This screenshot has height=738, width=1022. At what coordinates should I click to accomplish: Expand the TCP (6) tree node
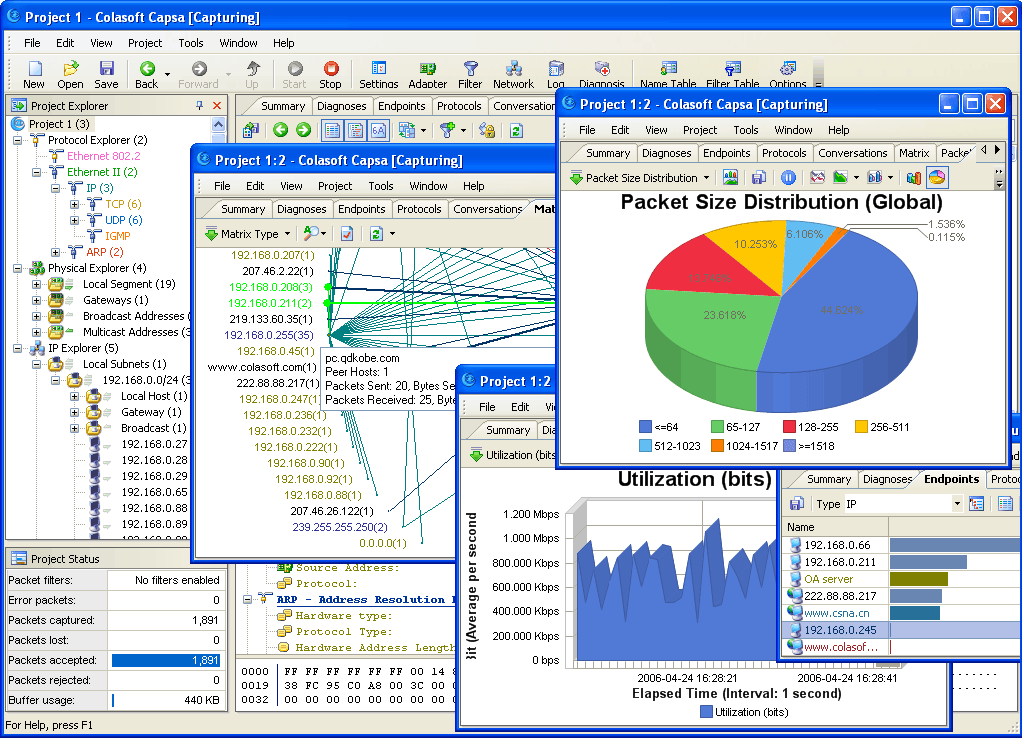75,204
